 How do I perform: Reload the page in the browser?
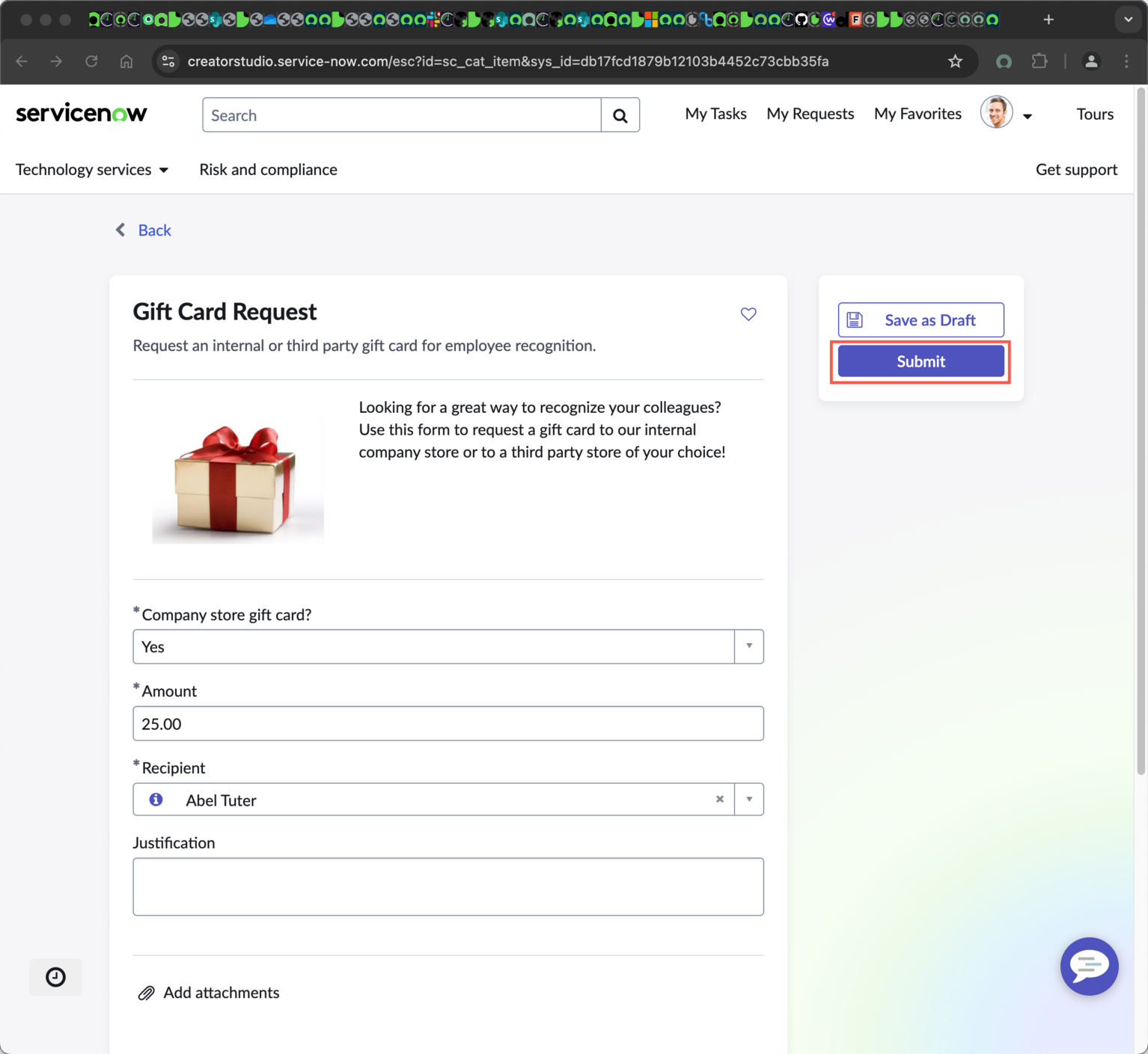coord(91,61)
